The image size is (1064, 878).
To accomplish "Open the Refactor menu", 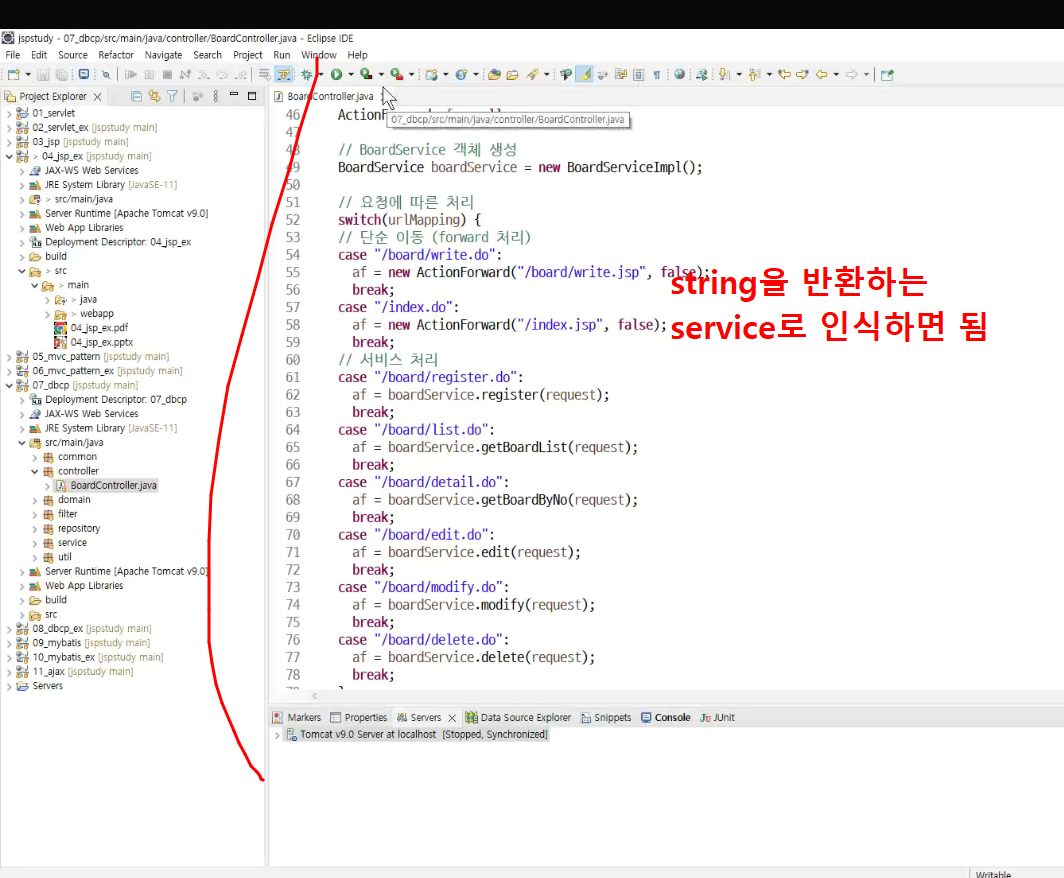I will pyautogui.click(x=116, y=55).
